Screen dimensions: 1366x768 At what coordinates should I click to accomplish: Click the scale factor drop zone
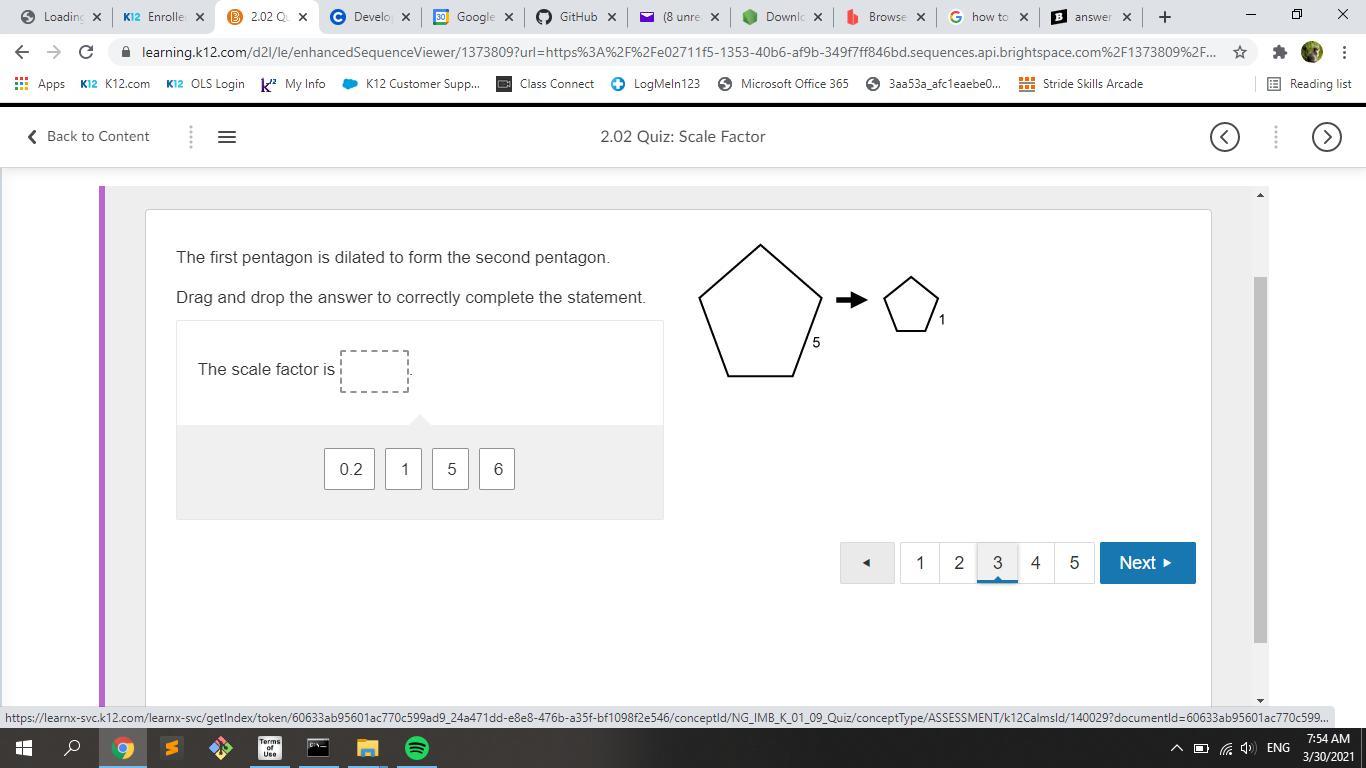pyautogui.click(x=374, y=371)
